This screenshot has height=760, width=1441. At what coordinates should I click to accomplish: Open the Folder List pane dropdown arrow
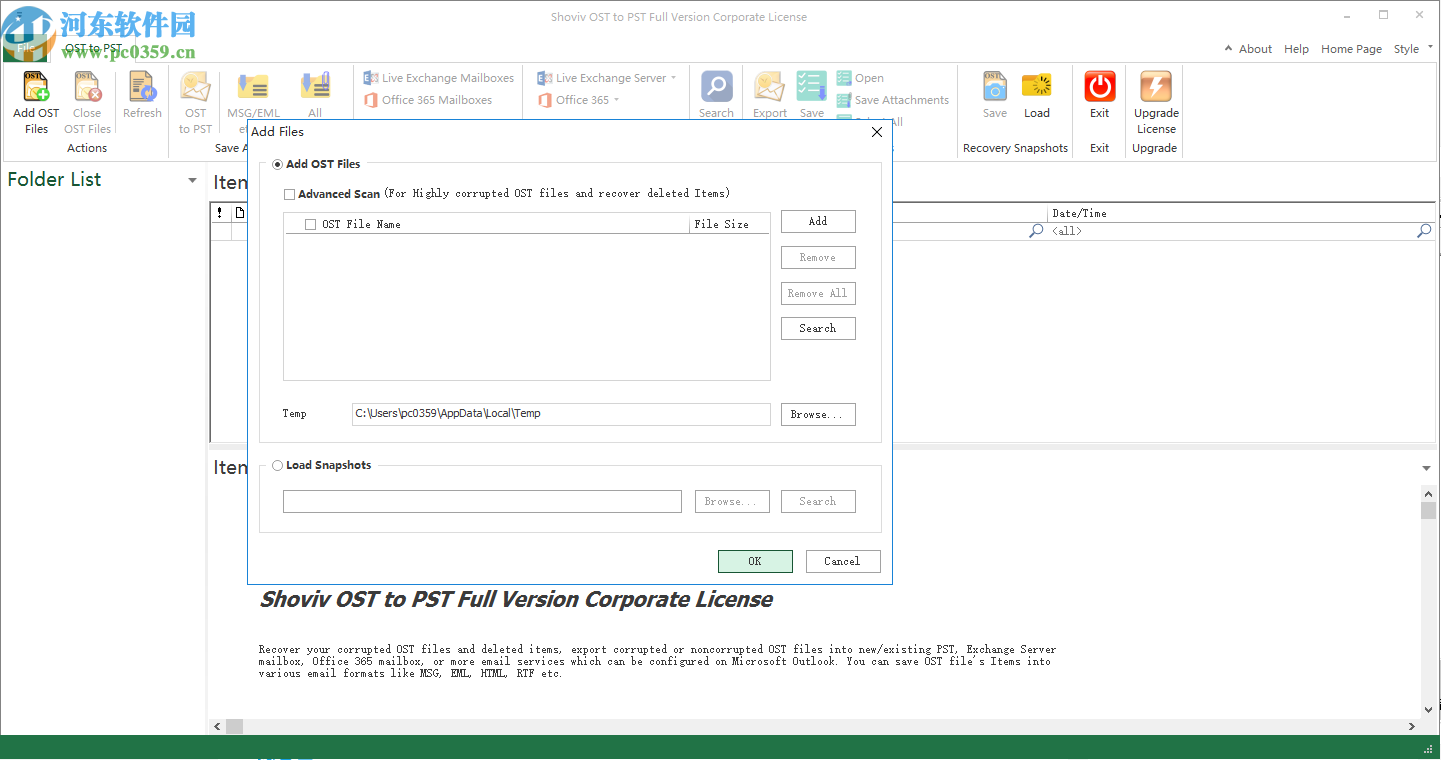point(192,181)
